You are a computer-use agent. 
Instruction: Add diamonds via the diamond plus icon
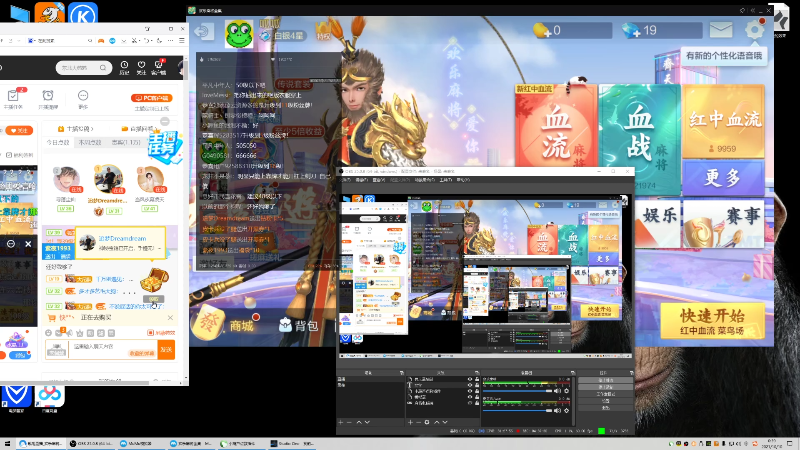tap(631, 31)
